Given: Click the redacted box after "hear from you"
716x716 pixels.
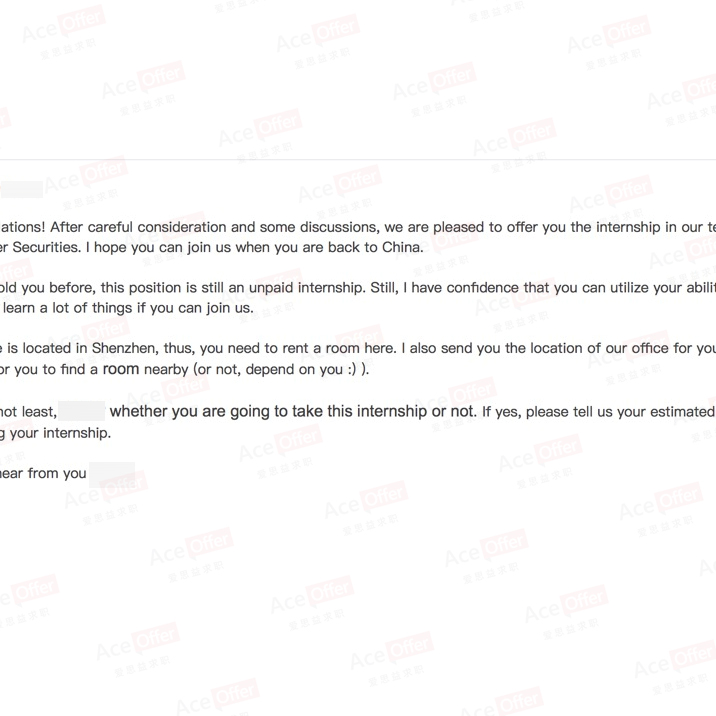Looking at the screenshot, I should tap(112, 474).
